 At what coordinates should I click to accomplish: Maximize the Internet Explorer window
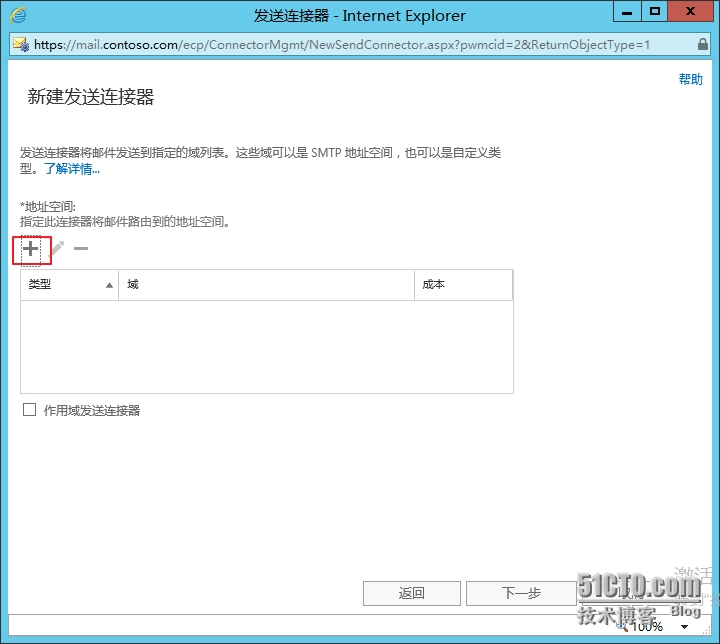pos(655,13)
